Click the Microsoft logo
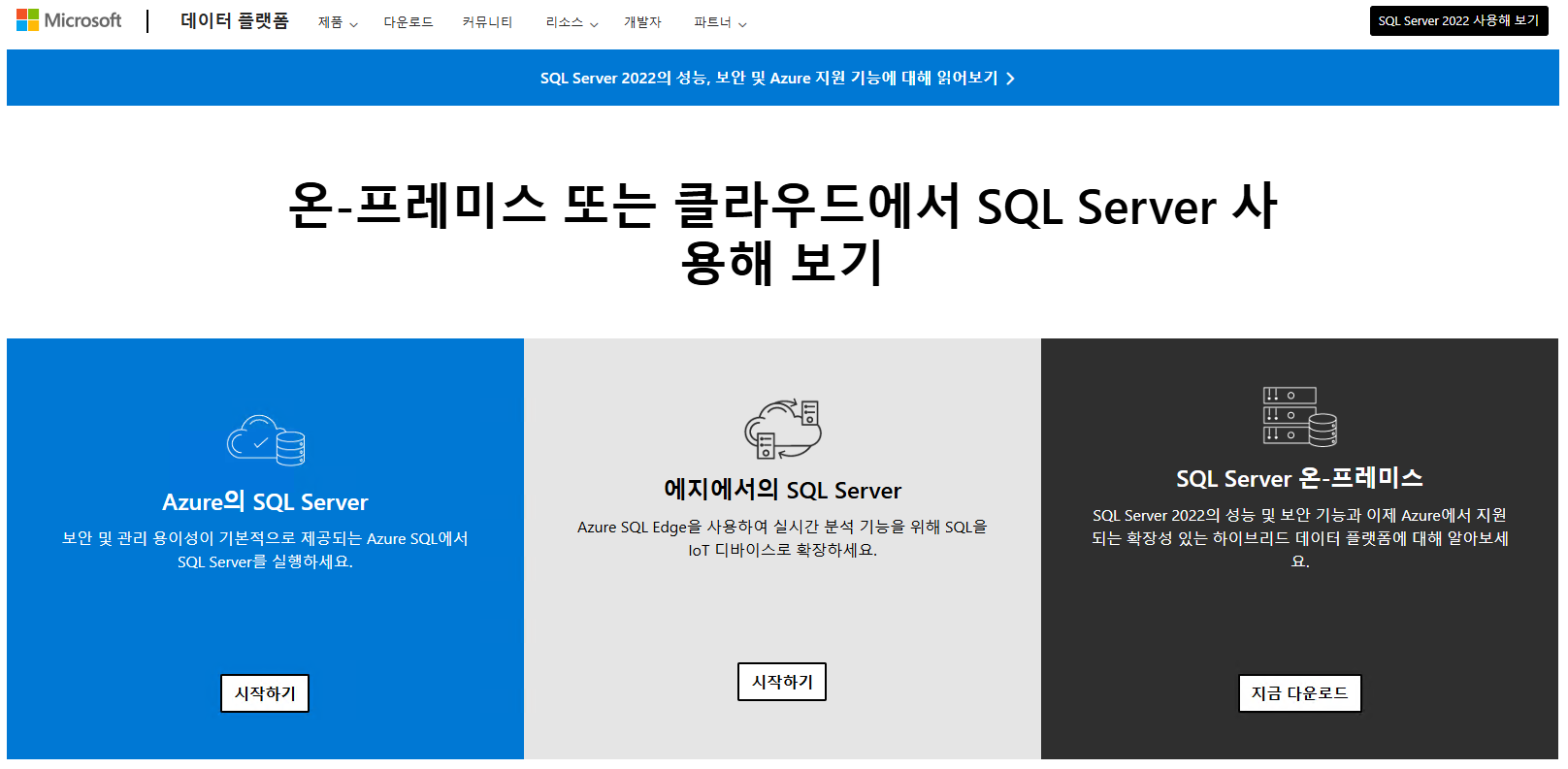 (69, 20)
